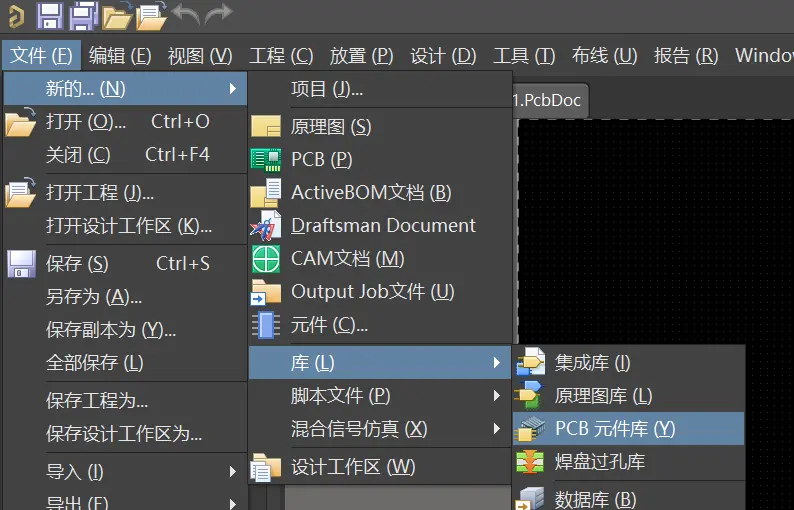The width and height of the screenshot is (794, 510).
Task: Click the floppy icon beside 保存 (S)
Action: pos(21,264)
